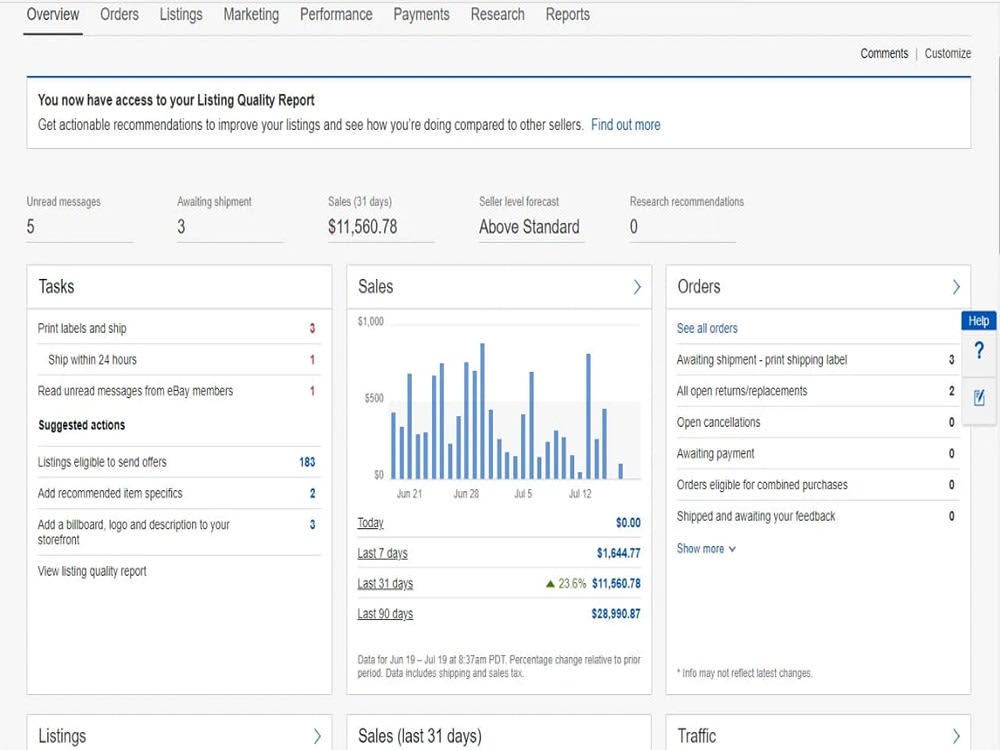Expand the Sales panel chevron

[636, 287]
